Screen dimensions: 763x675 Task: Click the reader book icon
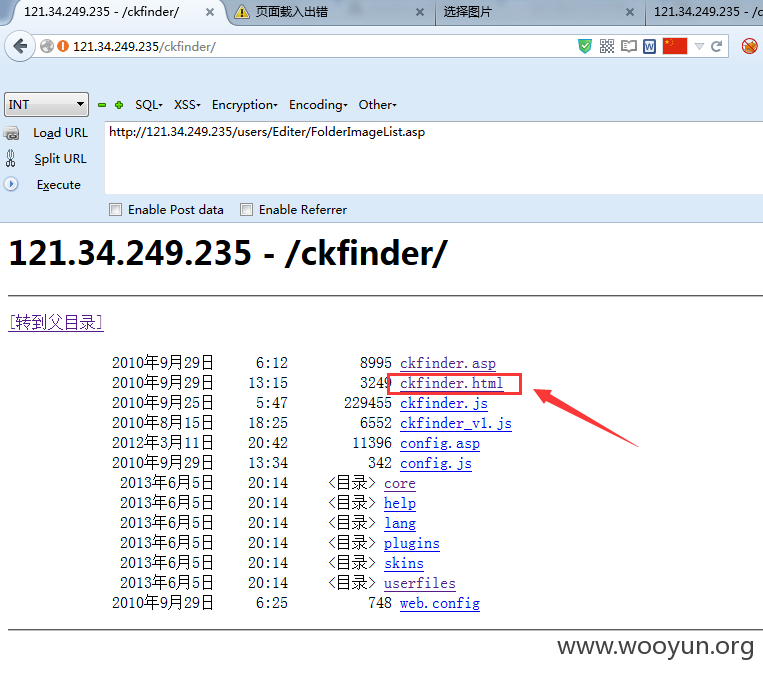(628, 47)
